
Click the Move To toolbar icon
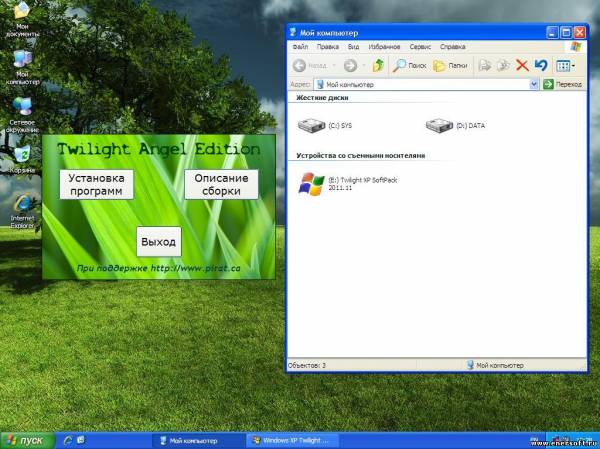click(x=485, y=65)
